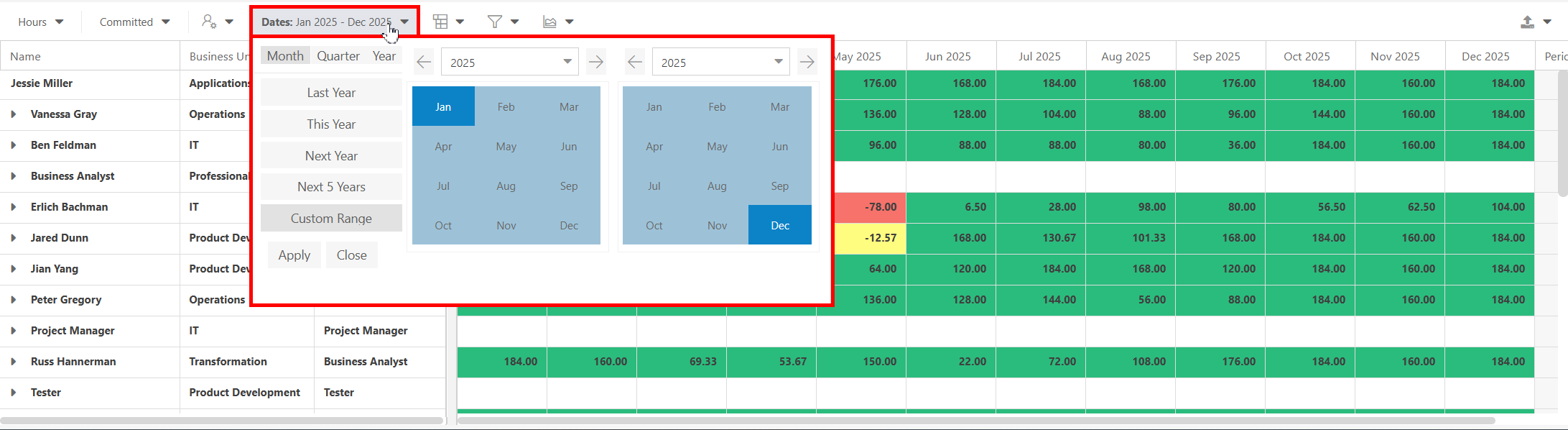The width and height of the screenshot is (1568, 430).
Task: Click the -78.00 red cell
Action: coord(870,207)
